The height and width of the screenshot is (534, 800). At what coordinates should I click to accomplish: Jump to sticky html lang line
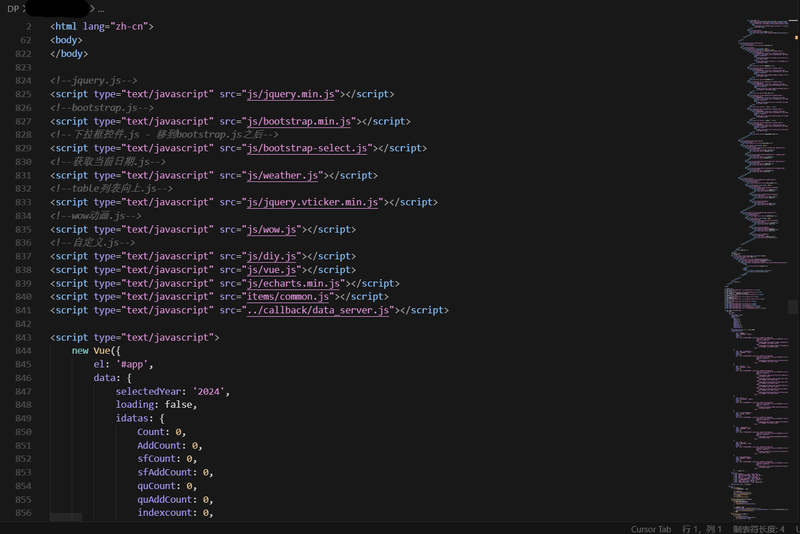click(x=102, y=26)
